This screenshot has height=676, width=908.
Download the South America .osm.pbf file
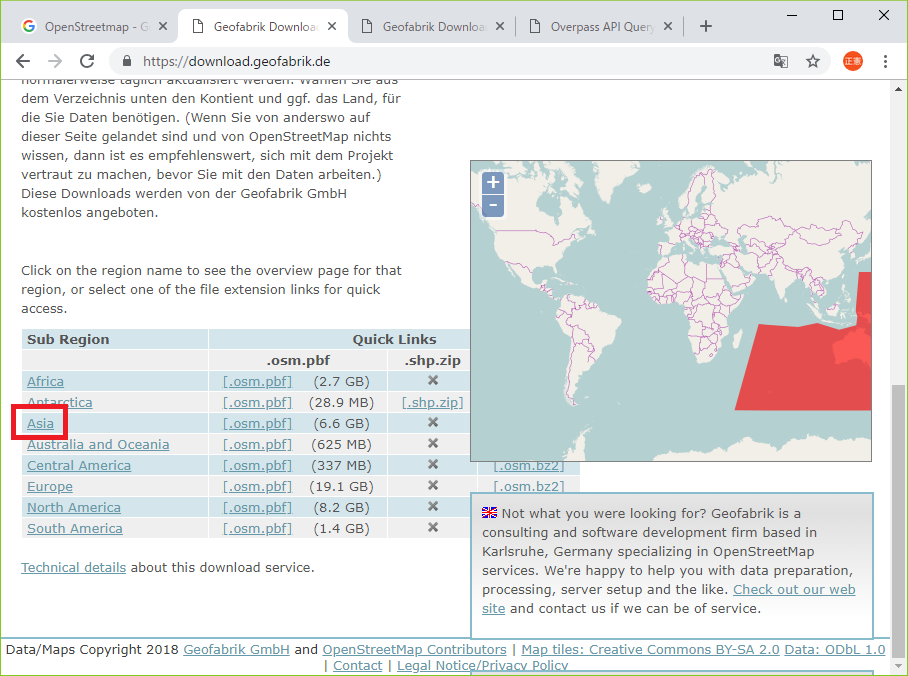[x=257, y=528]
